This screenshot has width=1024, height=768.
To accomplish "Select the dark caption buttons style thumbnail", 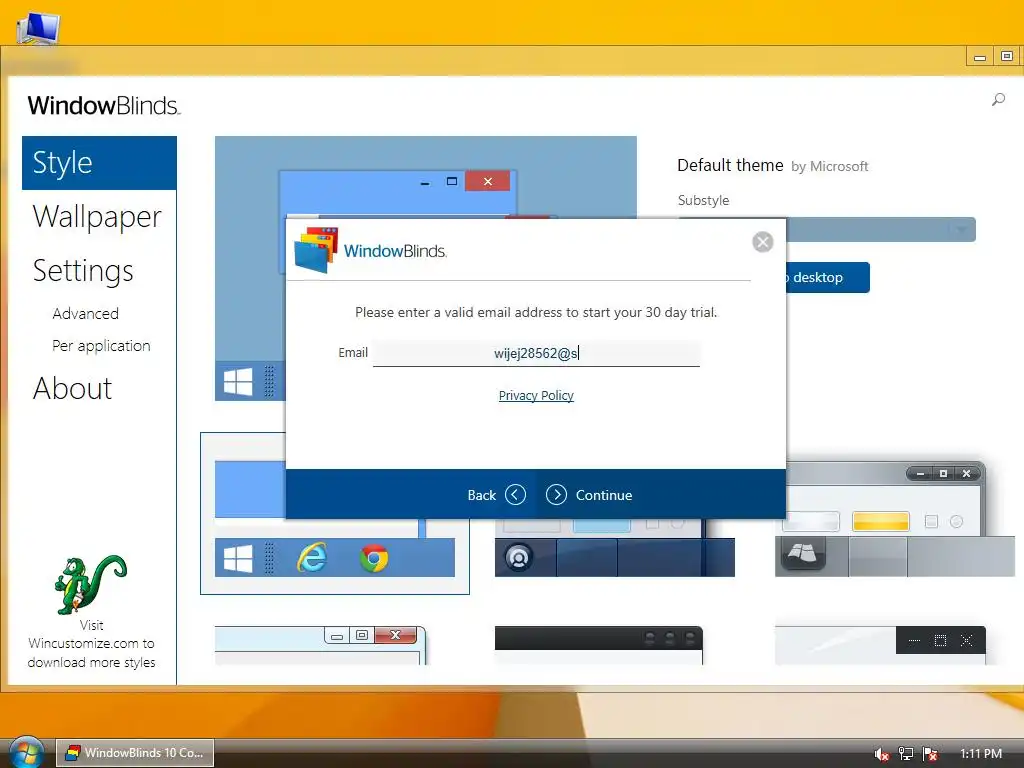I will click(x=880, y=645).
